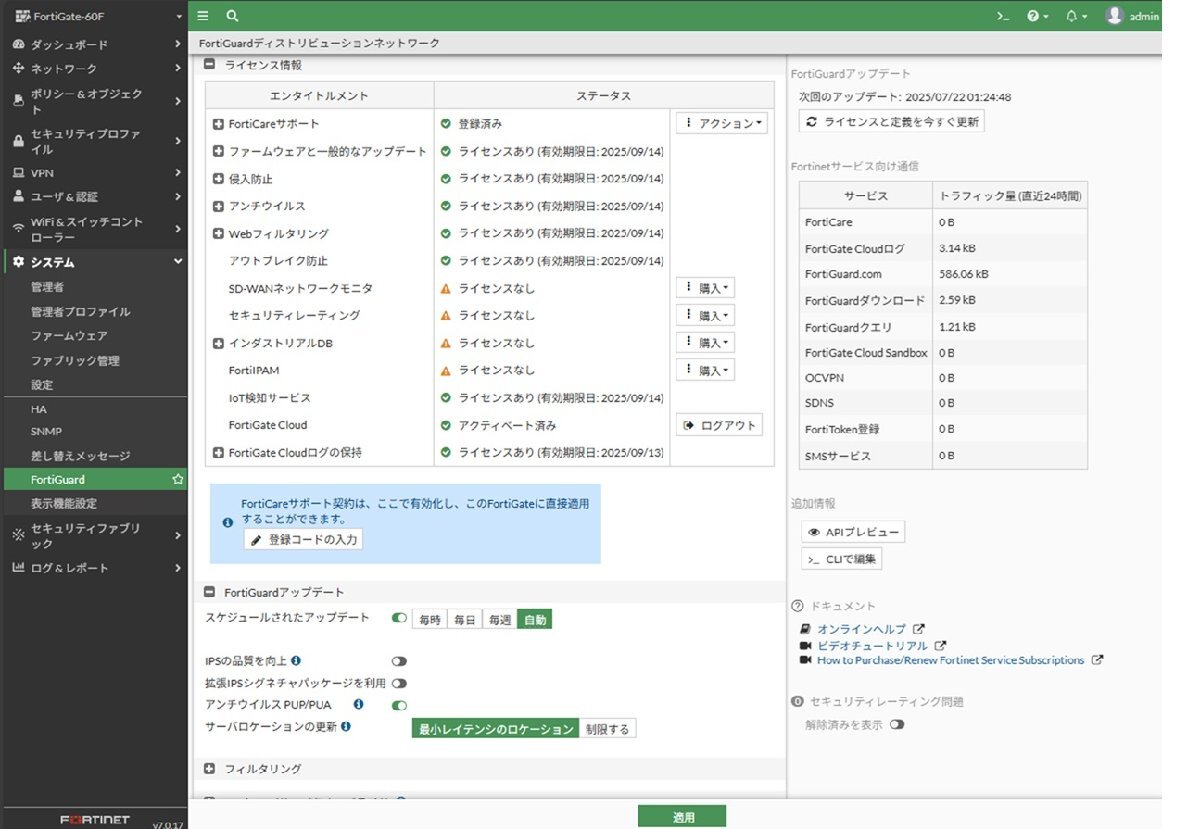Select 毎時 update schedule option

[x=430, y=620]
